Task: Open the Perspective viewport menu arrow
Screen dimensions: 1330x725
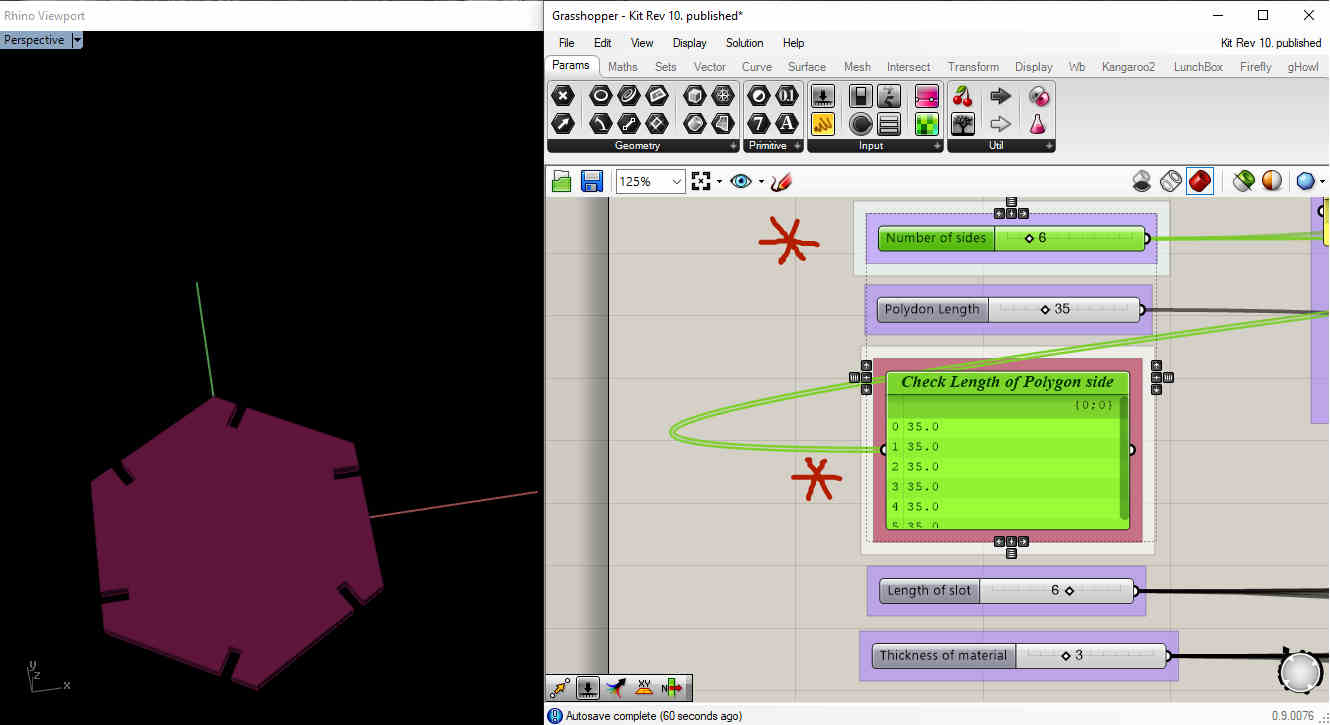Action: click(77, 40)
